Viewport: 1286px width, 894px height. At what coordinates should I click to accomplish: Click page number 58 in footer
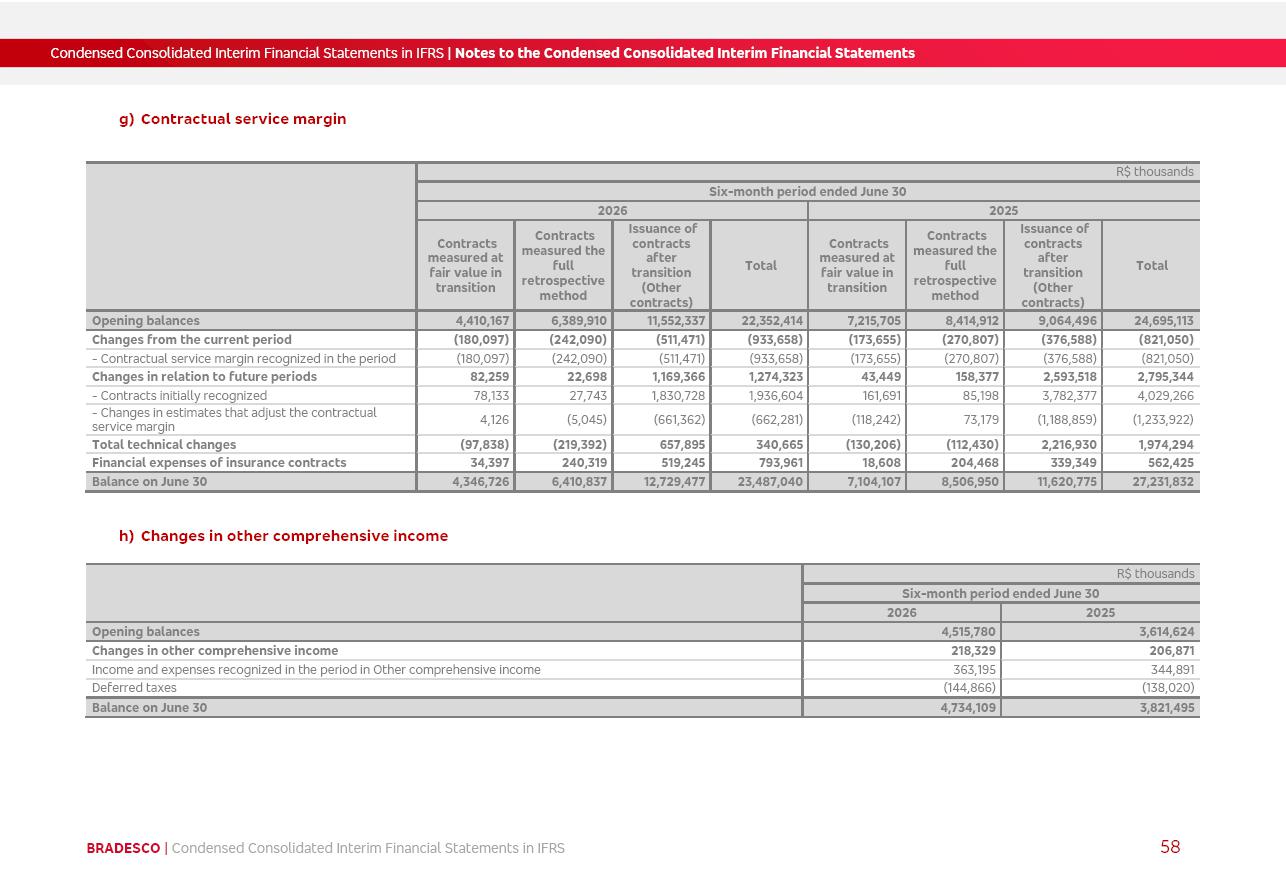pyautogui.click(x=1170, y=847)
